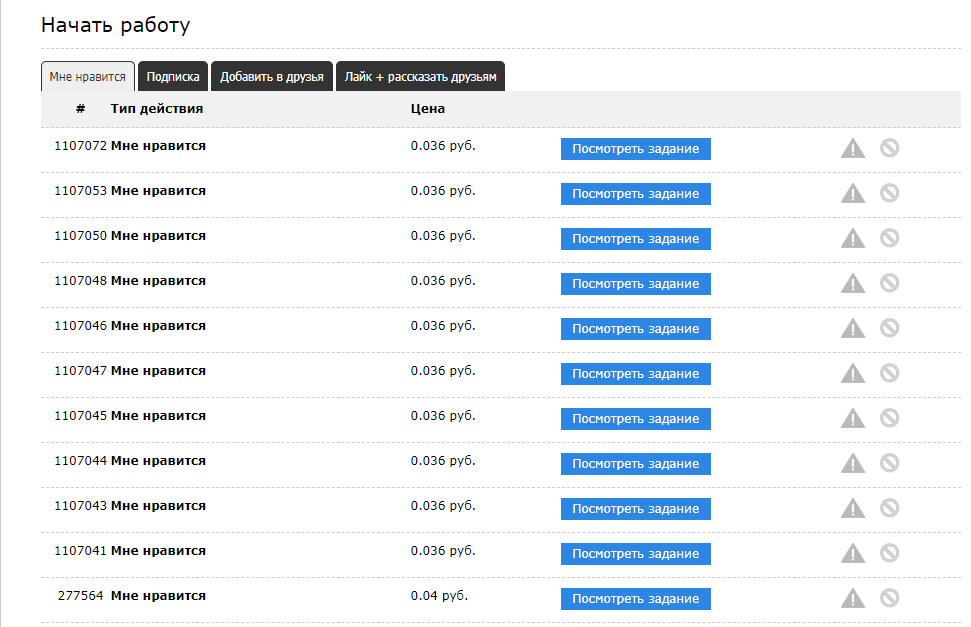The image size is (971, 627).
Task: View the assignment for task 277564
Action: click(x=635, y=599)
